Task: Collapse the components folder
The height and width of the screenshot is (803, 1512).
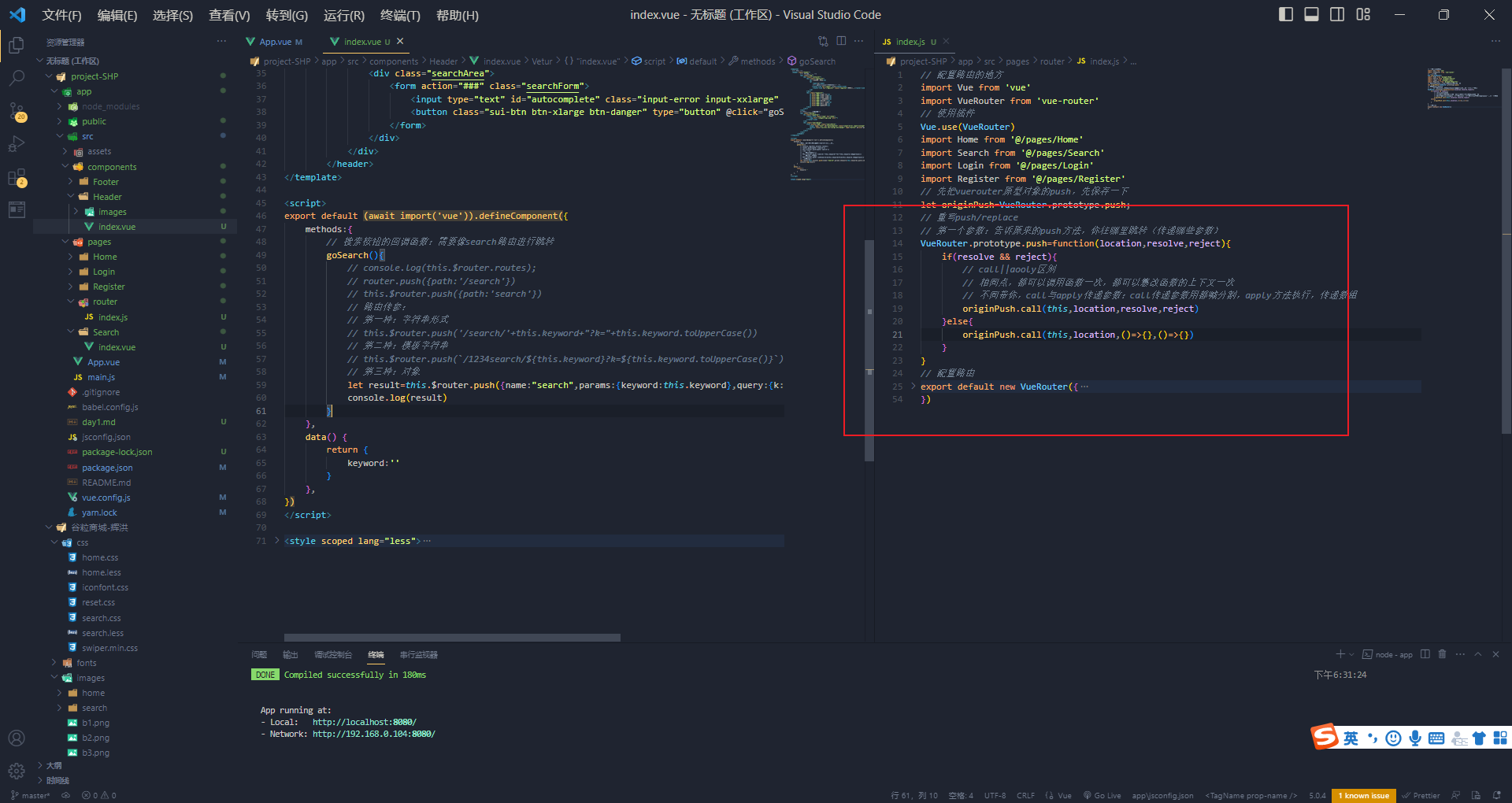Action: click(112, 167)
